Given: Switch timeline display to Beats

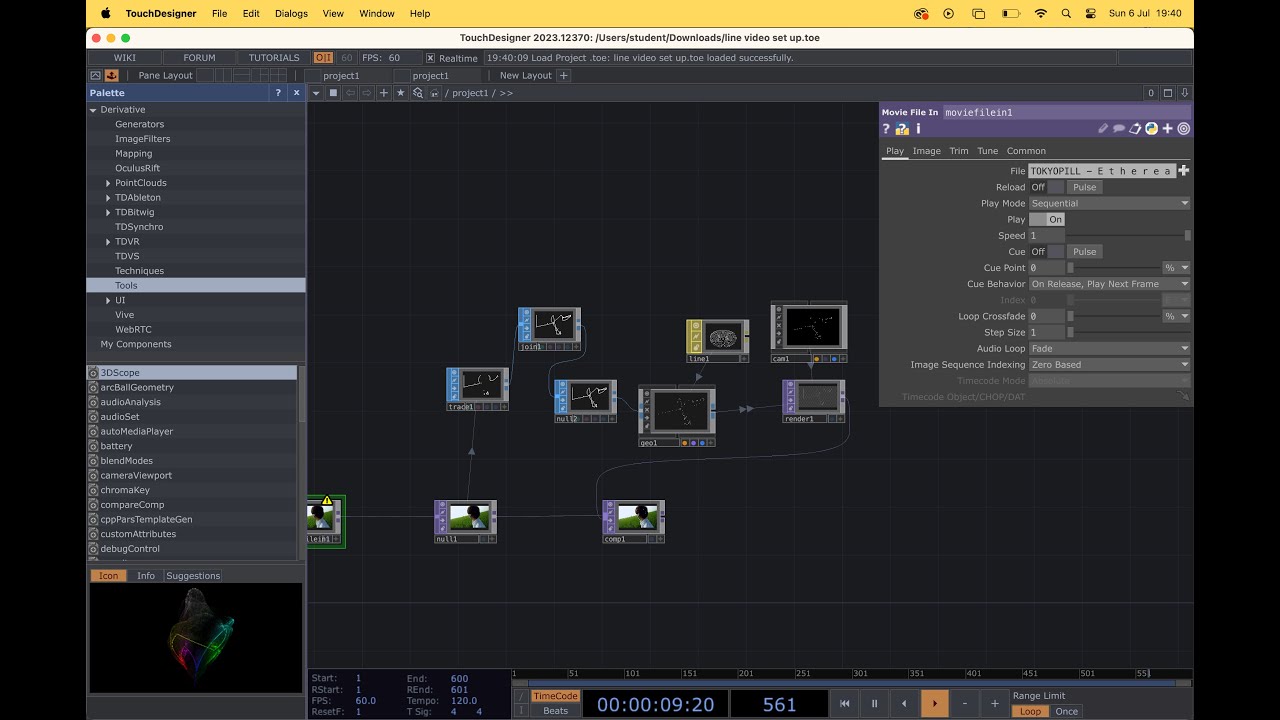Looking at the screenshot, I should pos(555,711).
